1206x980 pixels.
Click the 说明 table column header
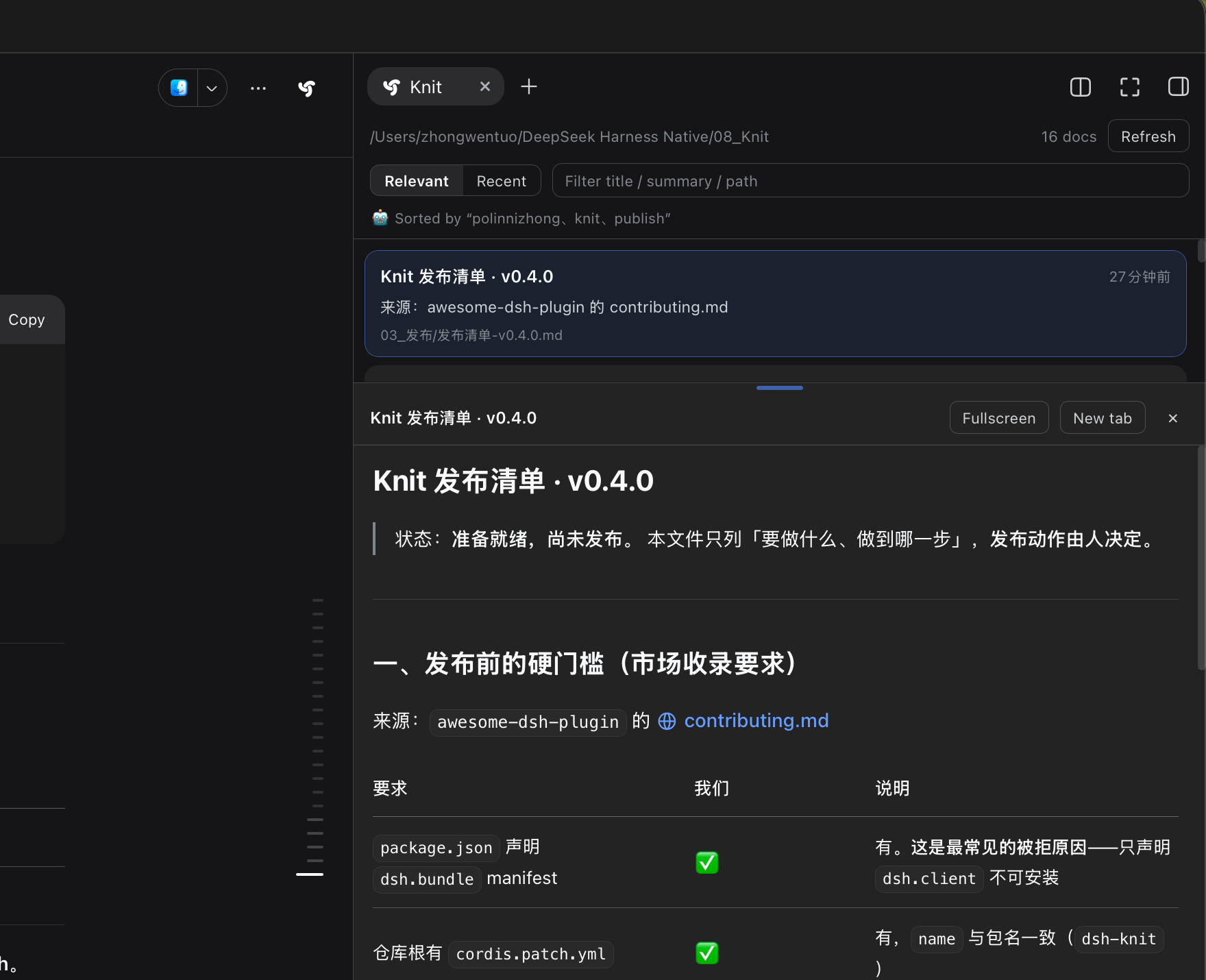click(x=892, y=788)
